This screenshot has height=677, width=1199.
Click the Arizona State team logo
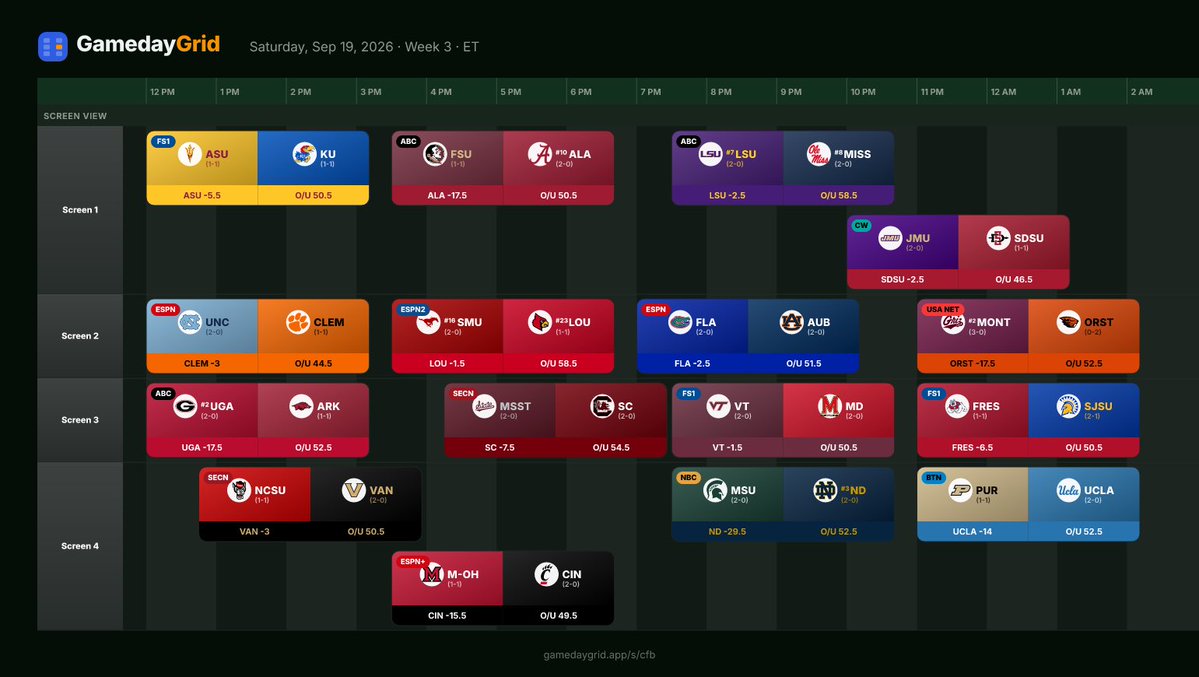click(x=190, y=154)
